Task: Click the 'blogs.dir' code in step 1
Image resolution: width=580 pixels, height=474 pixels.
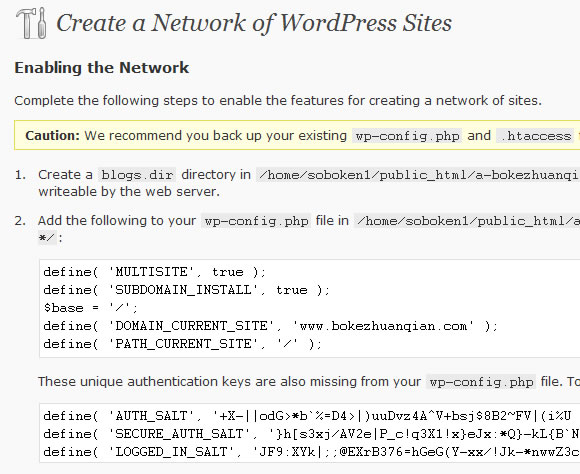Action: [137, 175]
